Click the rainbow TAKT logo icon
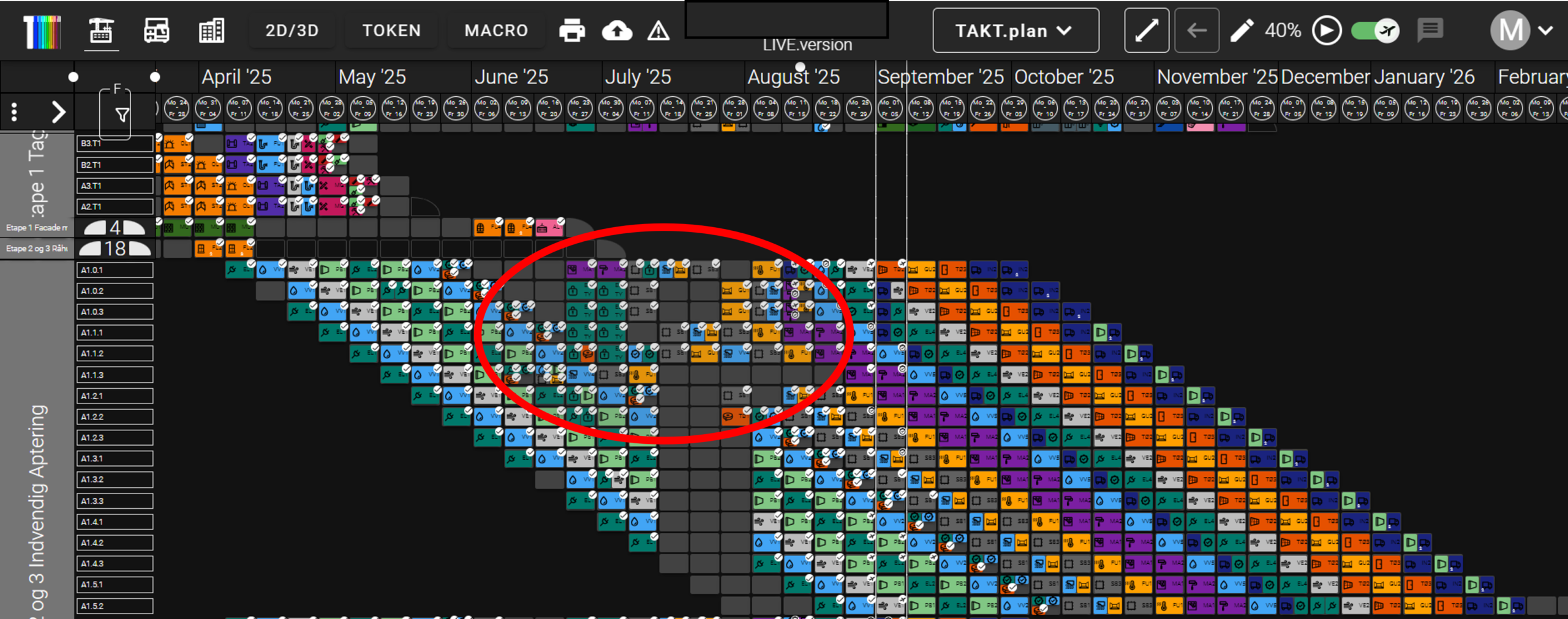This screenshot has height=619, width=1568. coord(42,31)
